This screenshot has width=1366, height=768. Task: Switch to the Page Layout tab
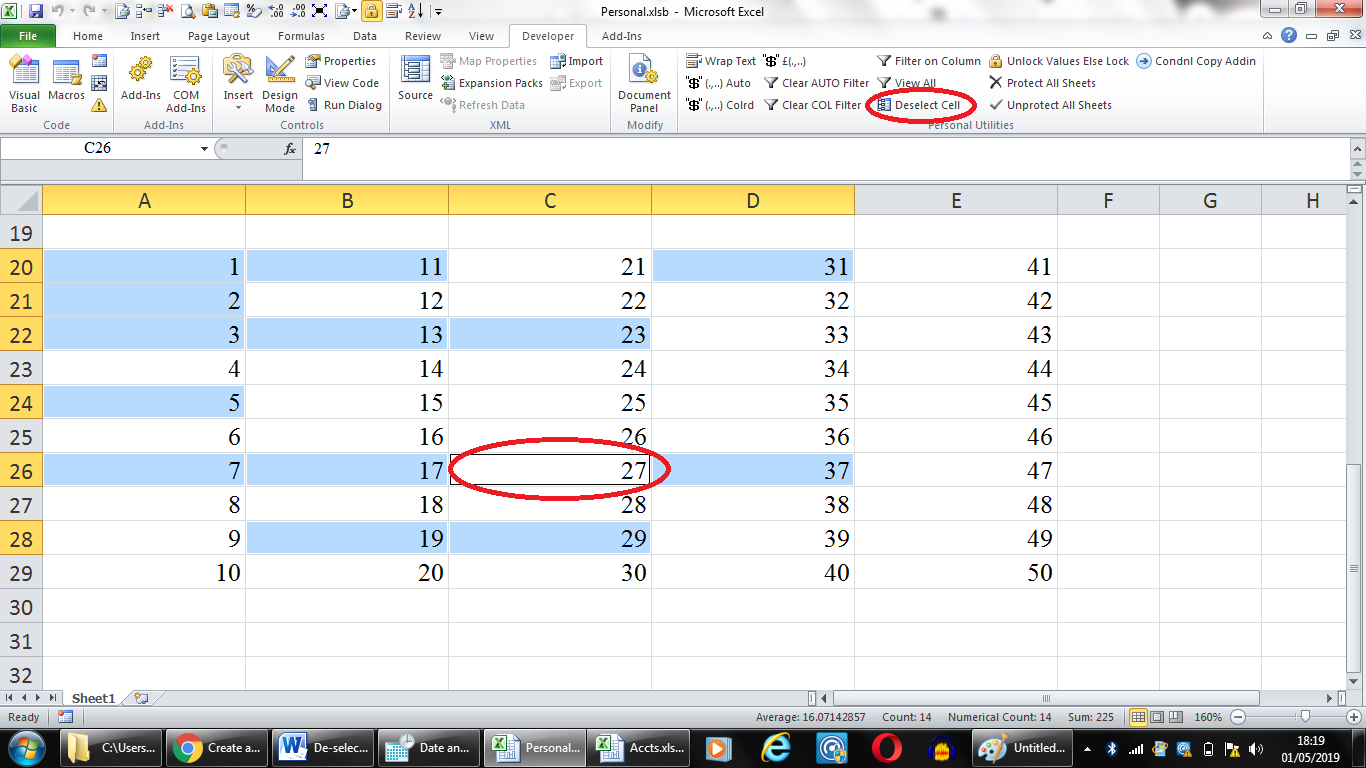coord(219,36)
